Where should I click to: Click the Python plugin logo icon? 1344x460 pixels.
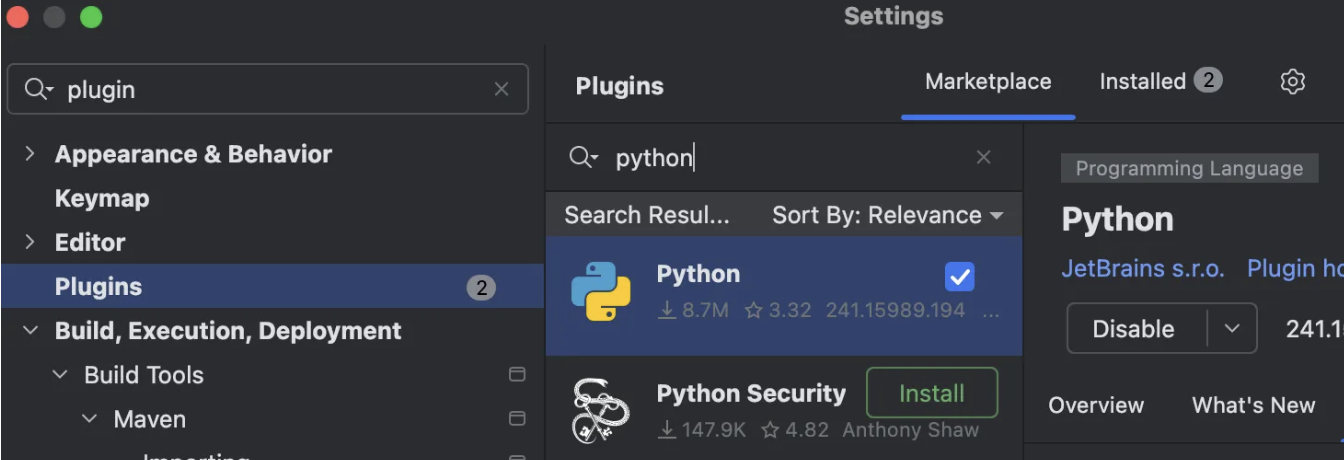coord(601,291)
